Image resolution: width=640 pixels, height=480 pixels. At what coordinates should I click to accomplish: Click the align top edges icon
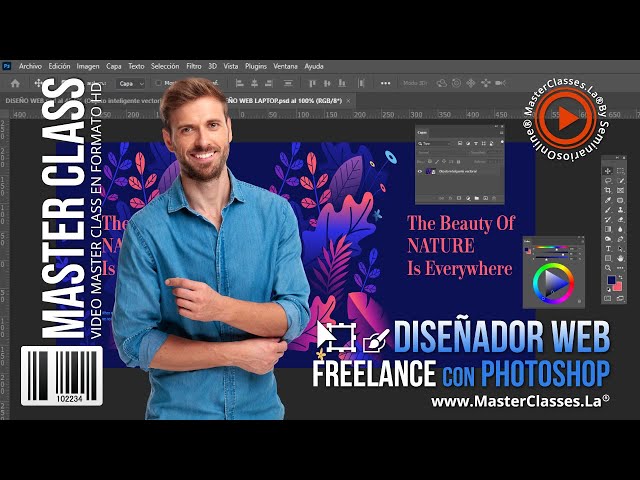pyautogui.click(x=313, y=83)
